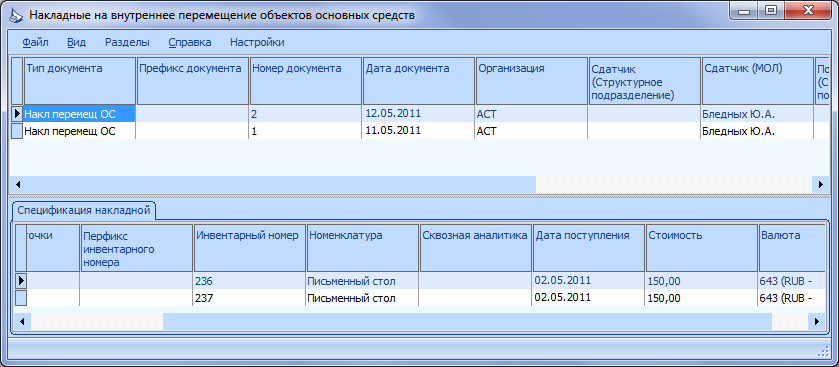
Task: Select Накл перемещ ОС cell dated 11.05.2011
Action: pyautogui.click(x=80, y=131)
